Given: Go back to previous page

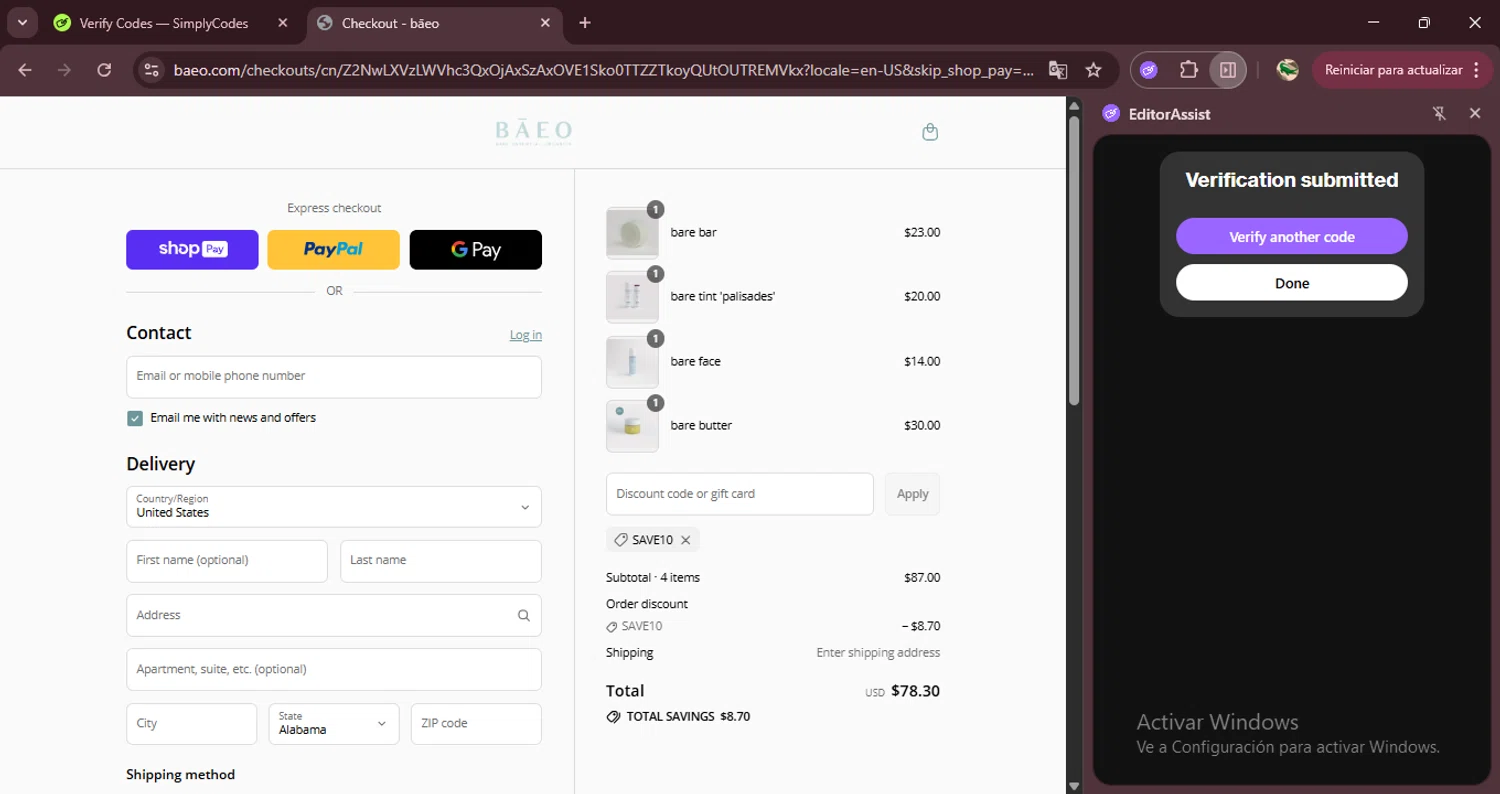Looking at the screenshot, I should click(x=25, y=70).
